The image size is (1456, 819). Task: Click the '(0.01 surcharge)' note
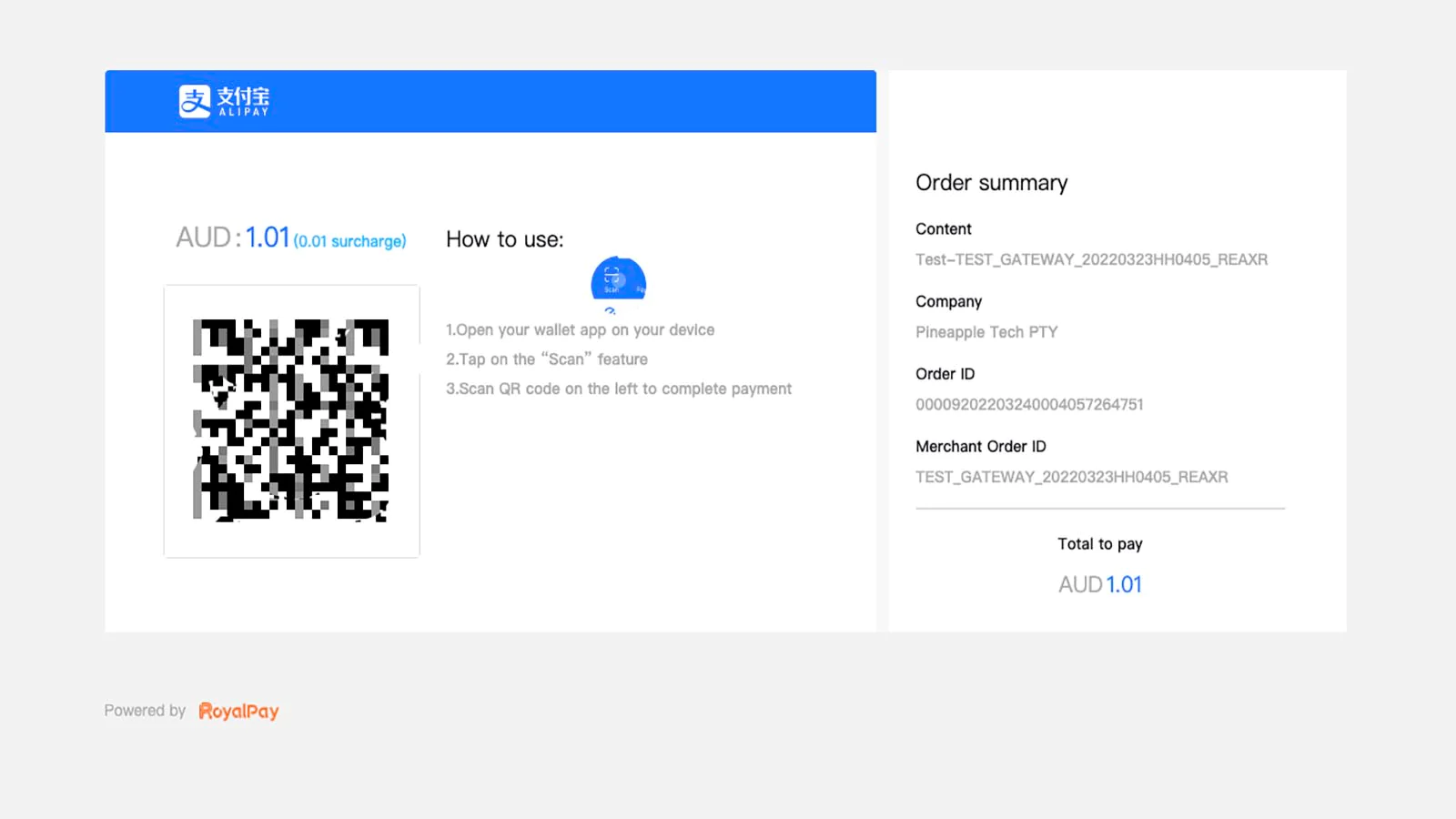click(349, 241)
